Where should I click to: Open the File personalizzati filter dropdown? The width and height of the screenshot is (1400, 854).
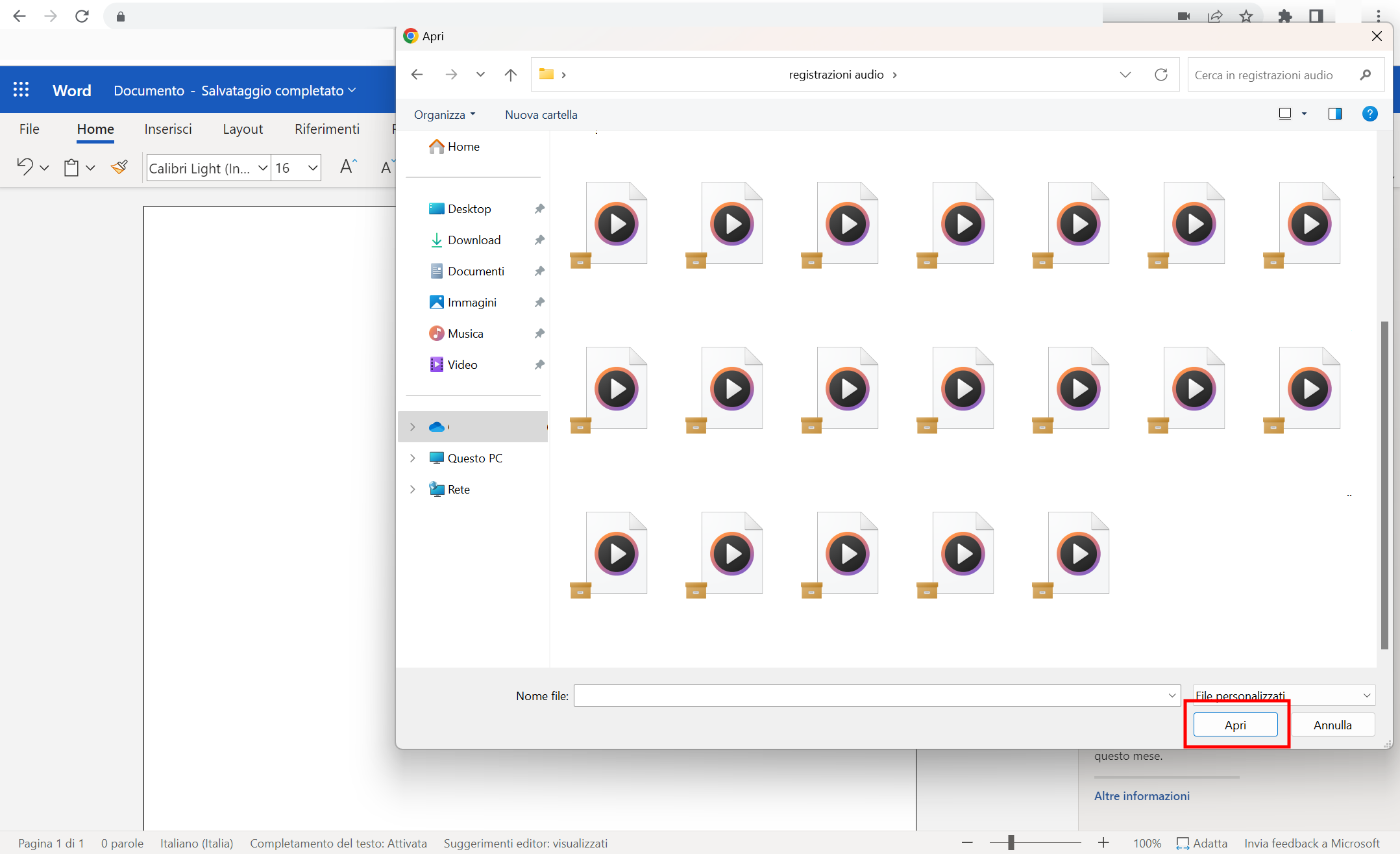coord(1282,695)
